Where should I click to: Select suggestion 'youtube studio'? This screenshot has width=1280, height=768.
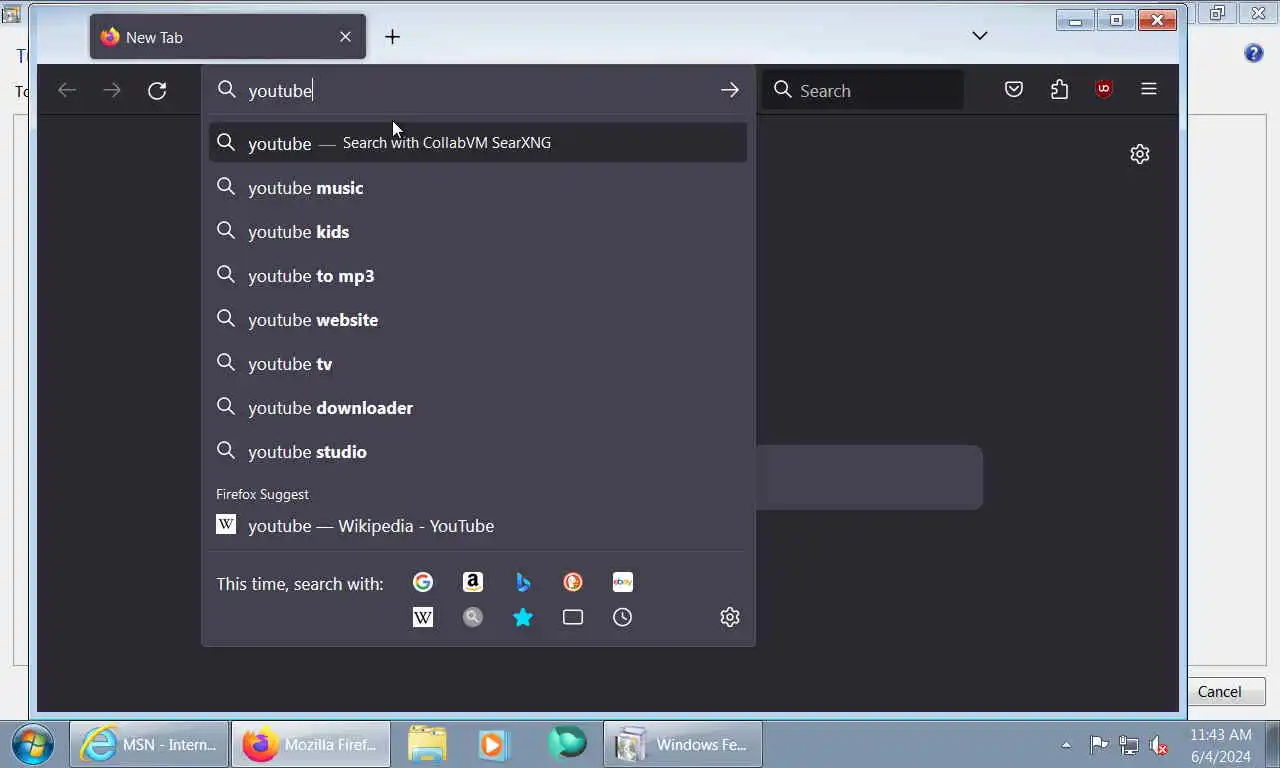(478, 452)
